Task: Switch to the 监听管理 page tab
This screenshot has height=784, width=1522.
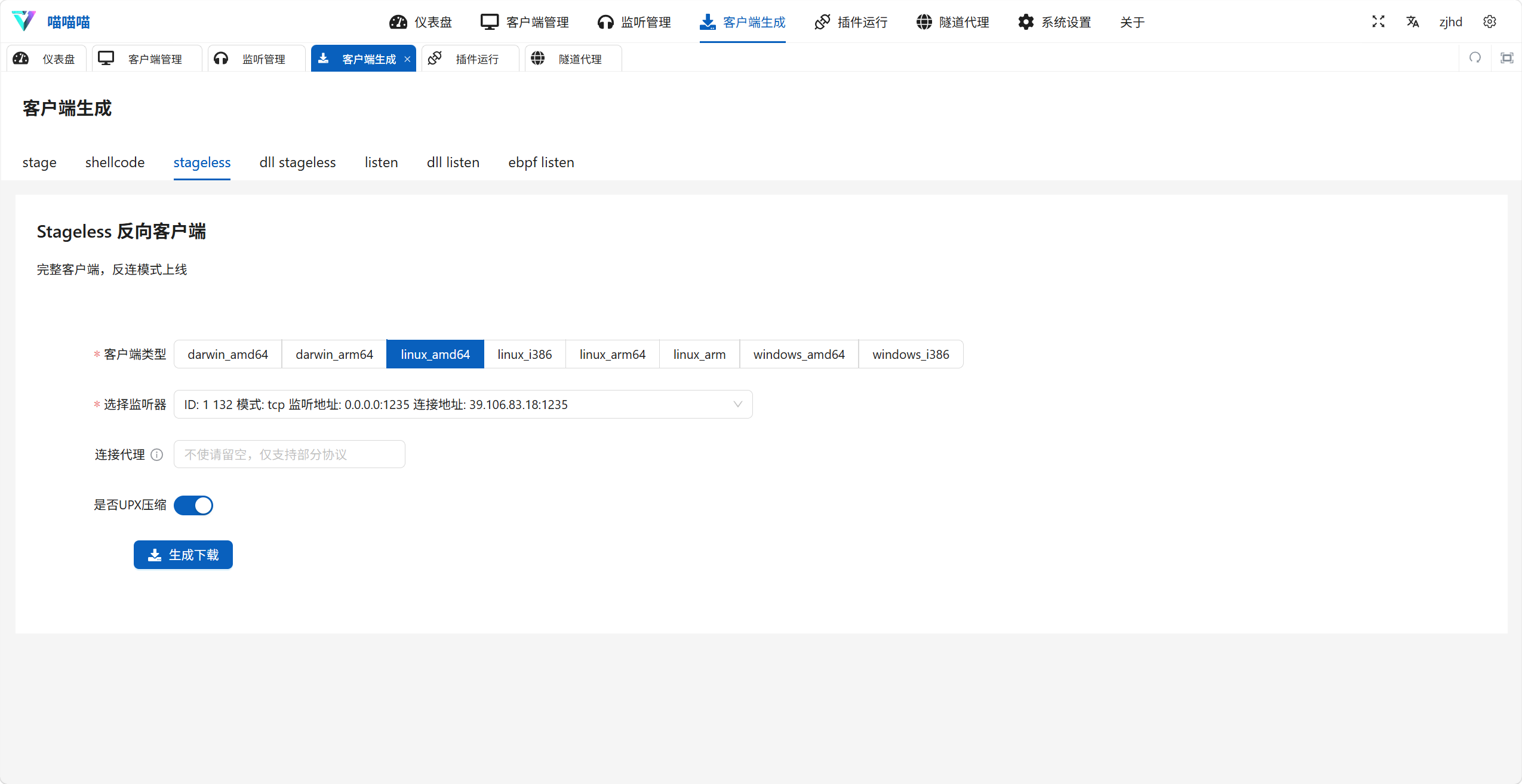Action: (257, 59)
